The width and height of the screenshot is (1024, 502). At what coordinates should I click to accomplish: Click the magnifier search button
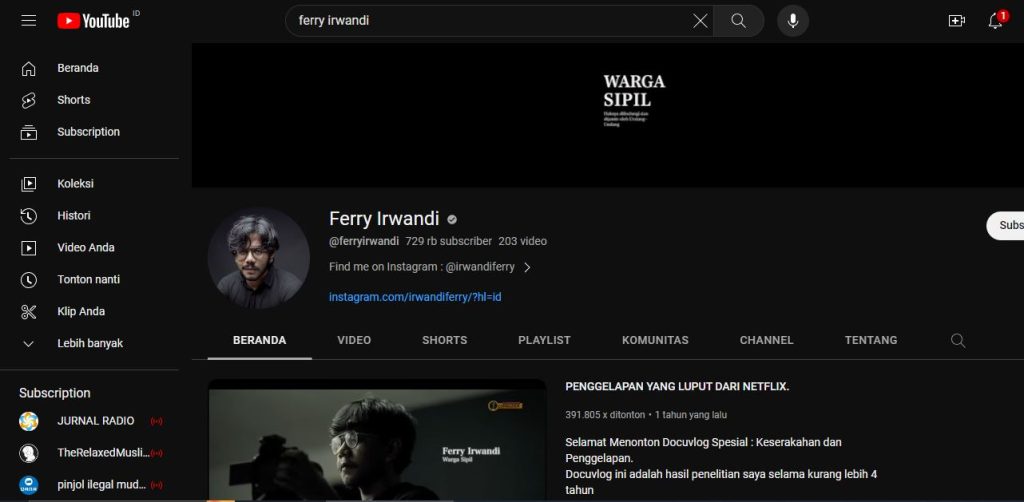[x=738, y=21]
